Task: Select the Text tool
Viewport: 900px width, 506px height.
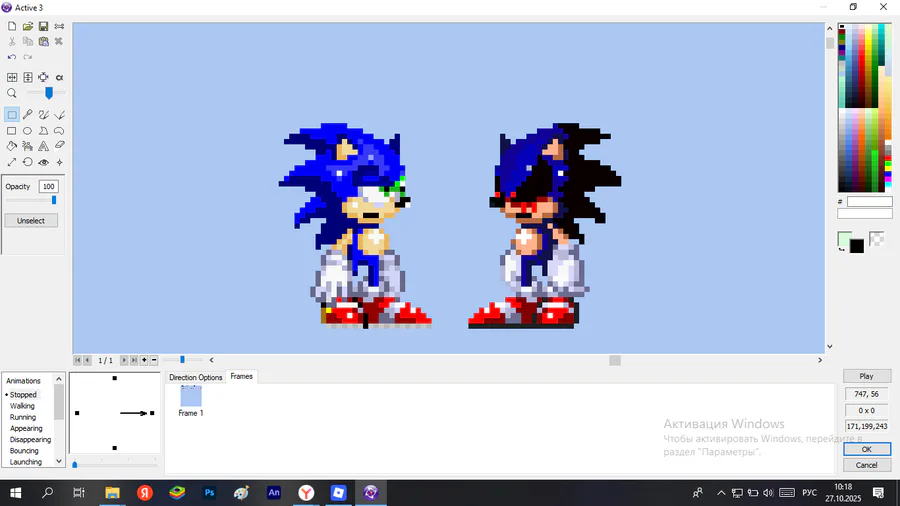Action: 44,146
